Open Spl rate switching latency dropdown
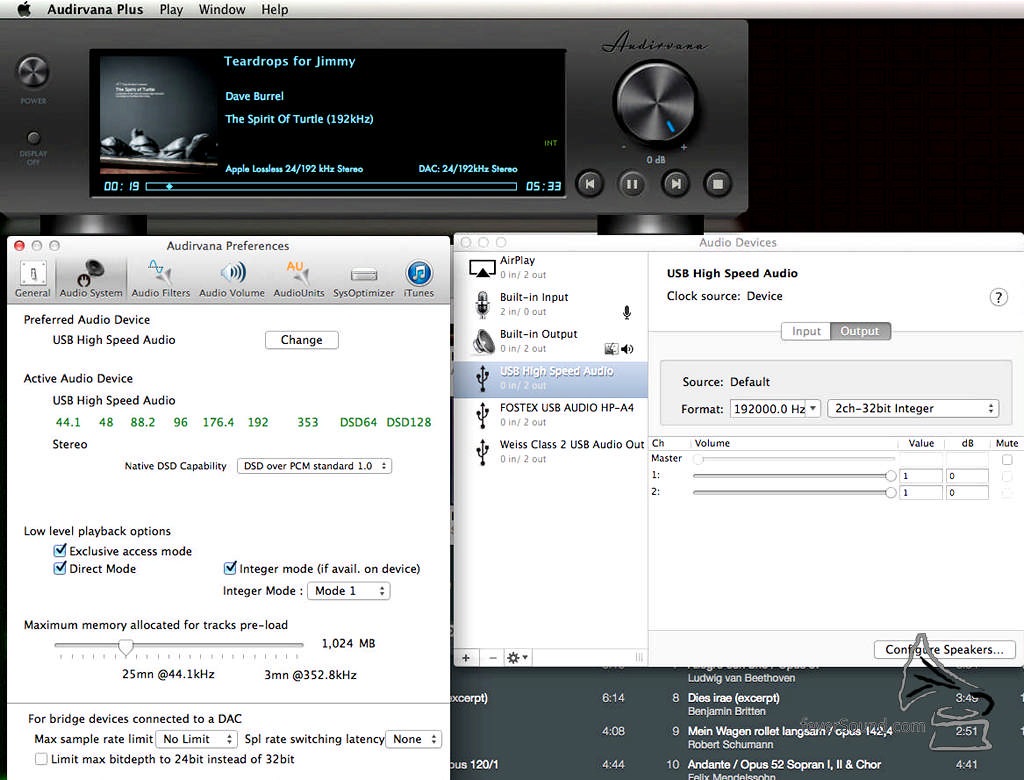 414,739
